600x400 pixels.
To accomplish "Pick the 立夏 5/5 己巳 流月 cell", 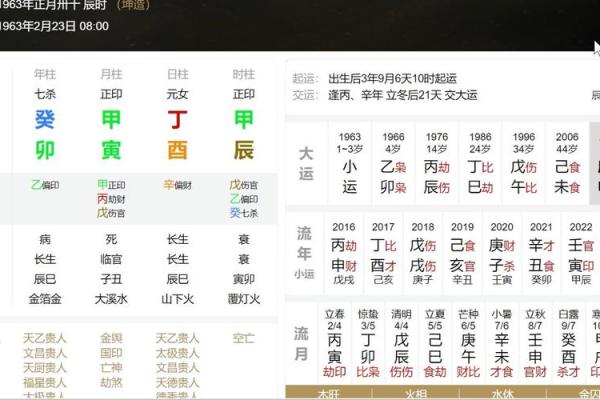I will 435,343.
